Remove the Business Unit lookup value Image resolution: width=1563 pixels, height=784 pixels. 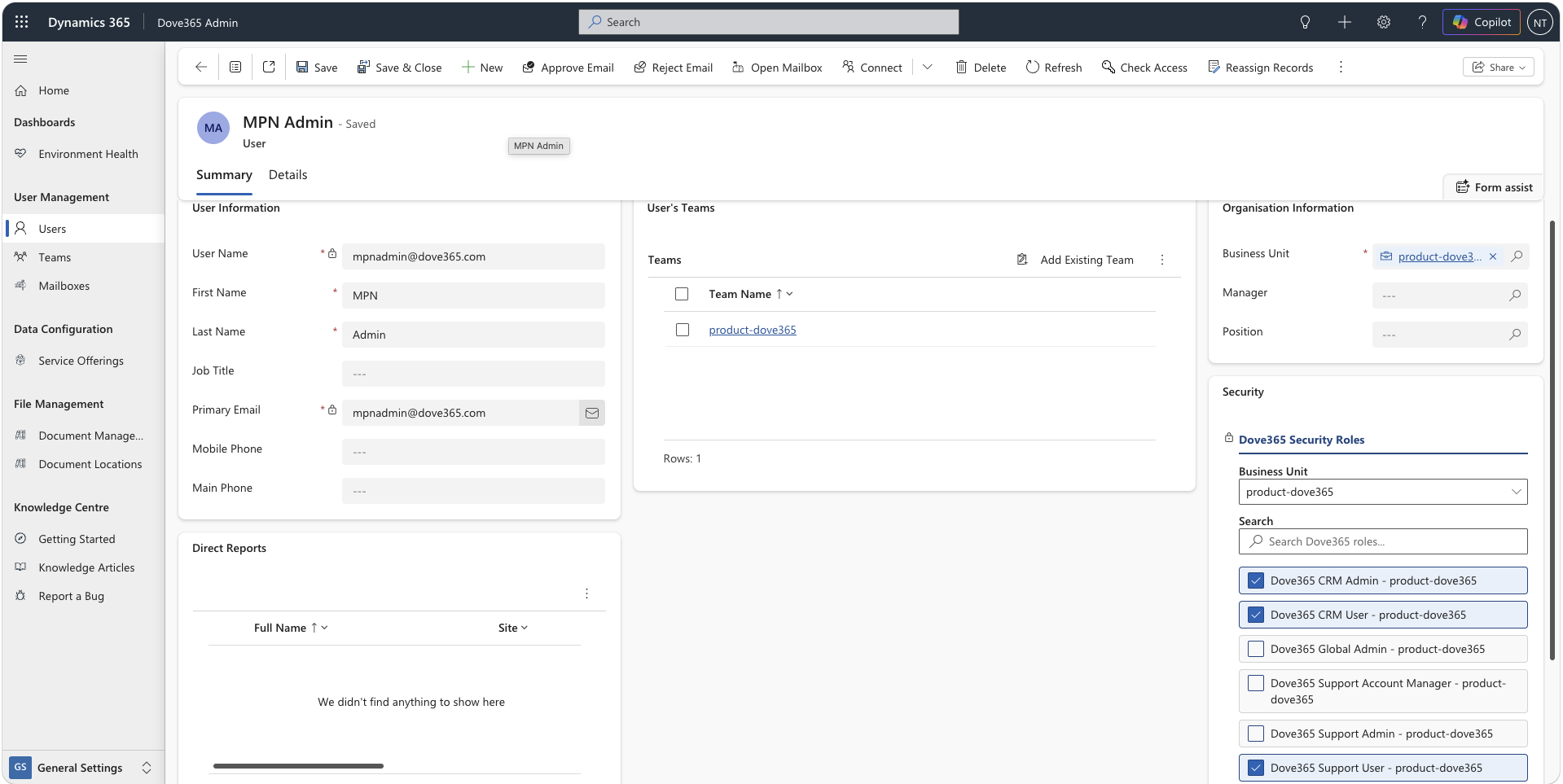click(x=1493, y=256)
